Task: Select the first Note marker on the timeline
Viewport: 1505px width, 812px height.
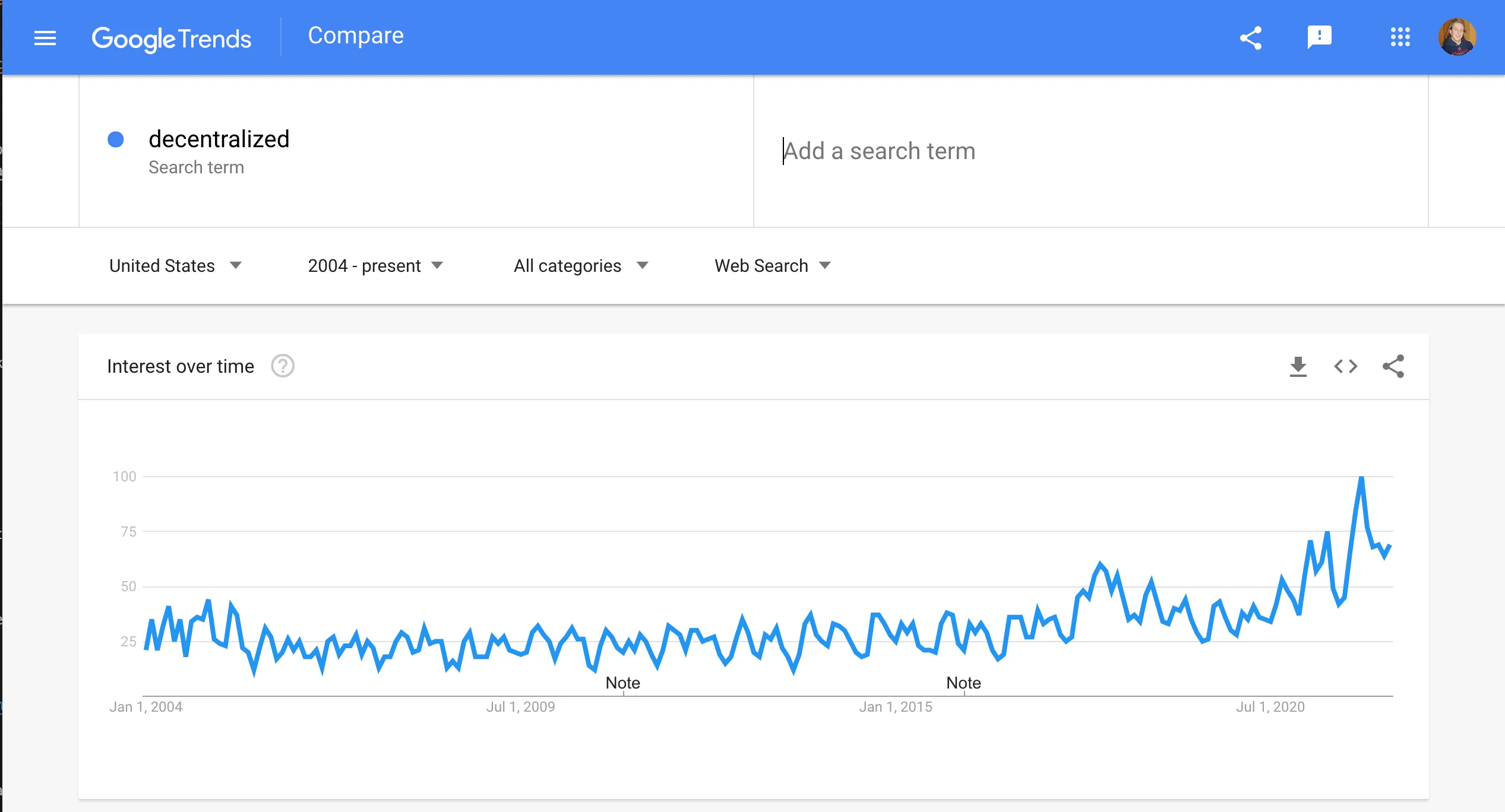Action: point(622,683)
